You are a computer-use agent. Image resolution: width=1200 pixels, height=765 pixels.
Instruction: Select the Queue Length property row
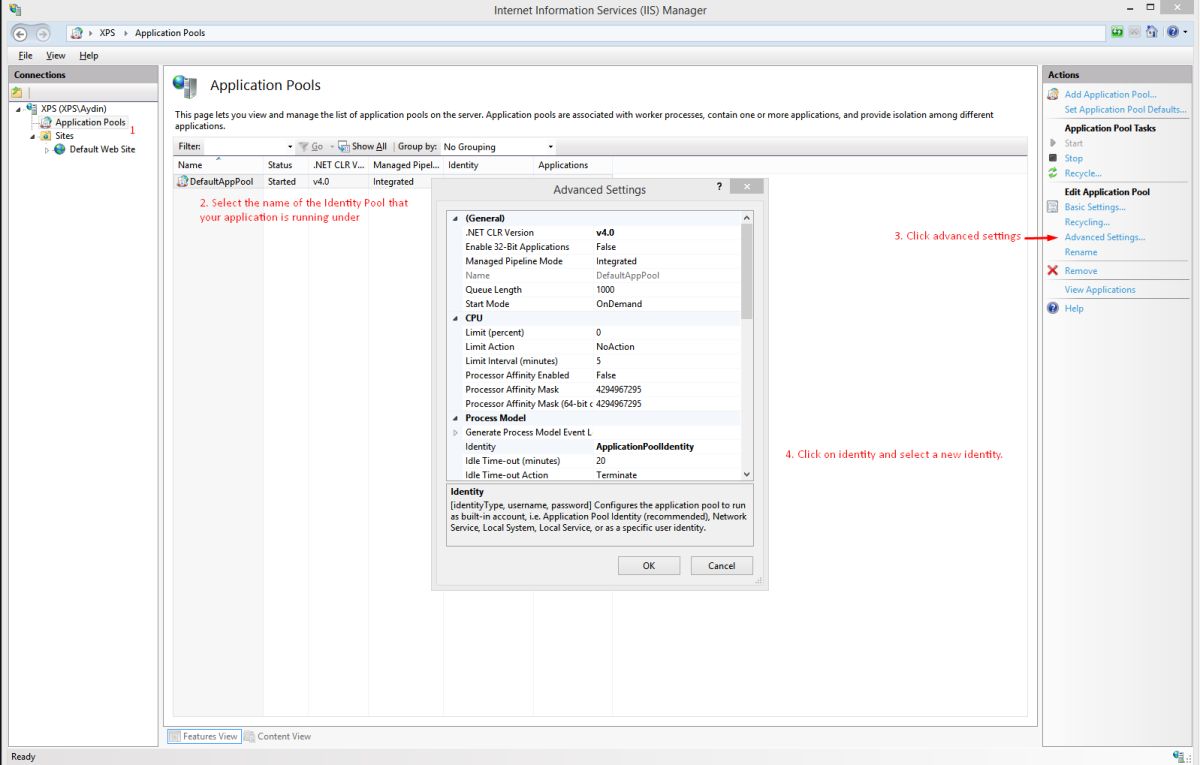click(x=596, y=289)
